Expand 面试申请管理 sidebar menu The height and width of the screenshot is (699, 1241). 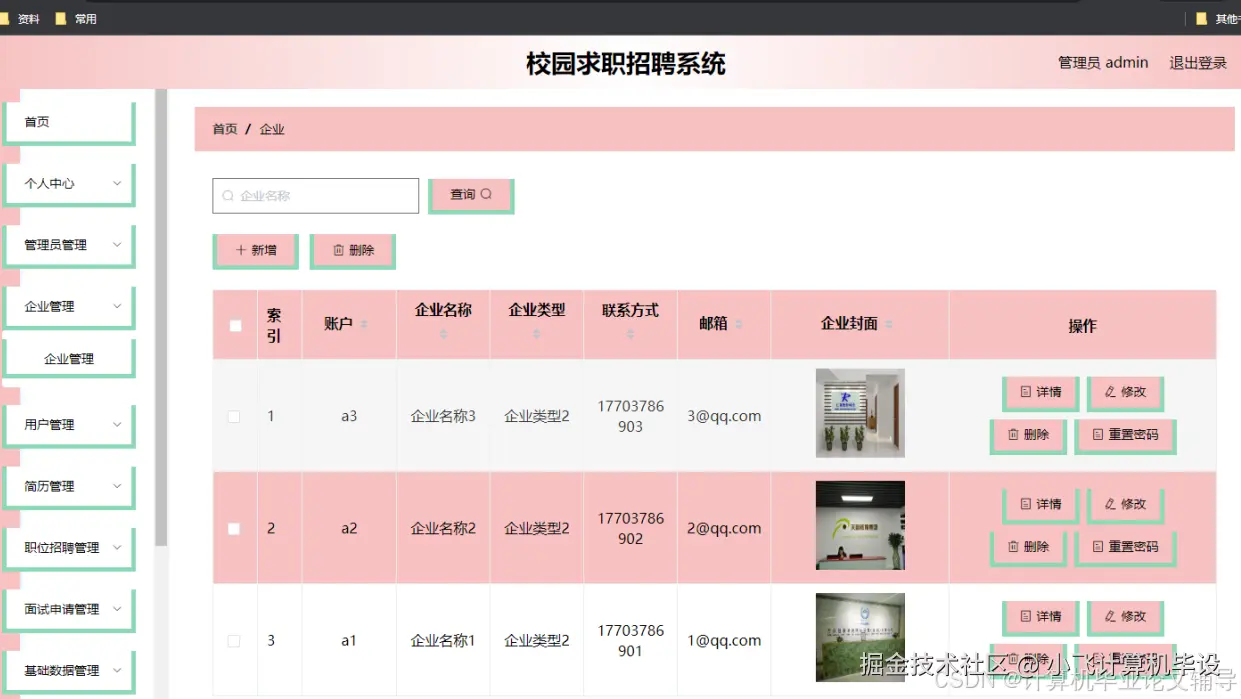(69, 610)
